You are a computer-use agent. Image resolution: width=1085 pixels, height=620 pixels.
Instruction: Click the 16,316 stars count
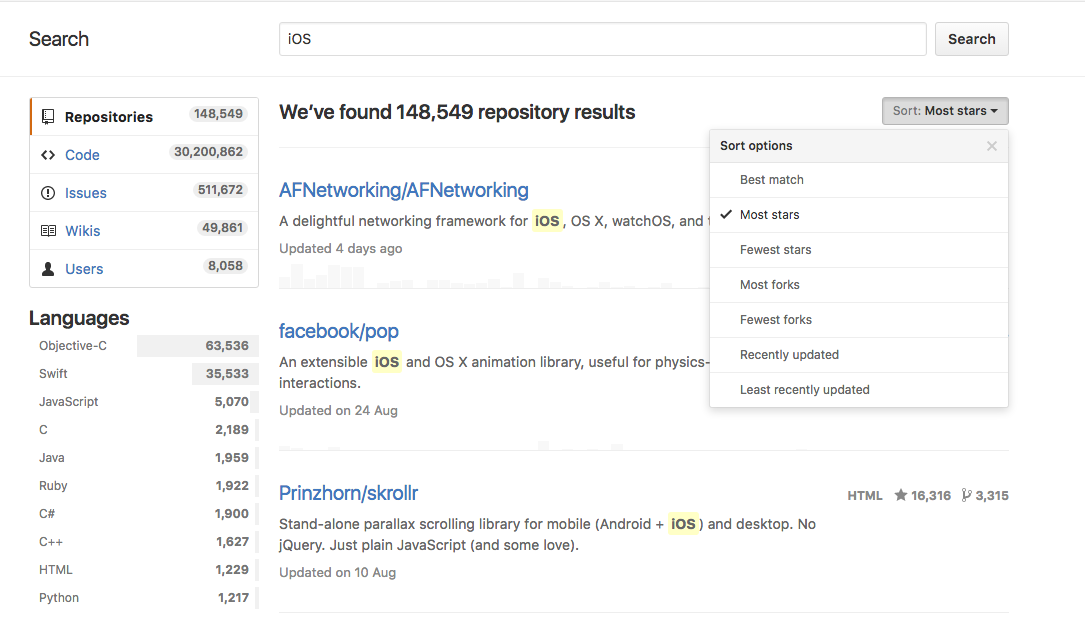click(x=931, y=495)
